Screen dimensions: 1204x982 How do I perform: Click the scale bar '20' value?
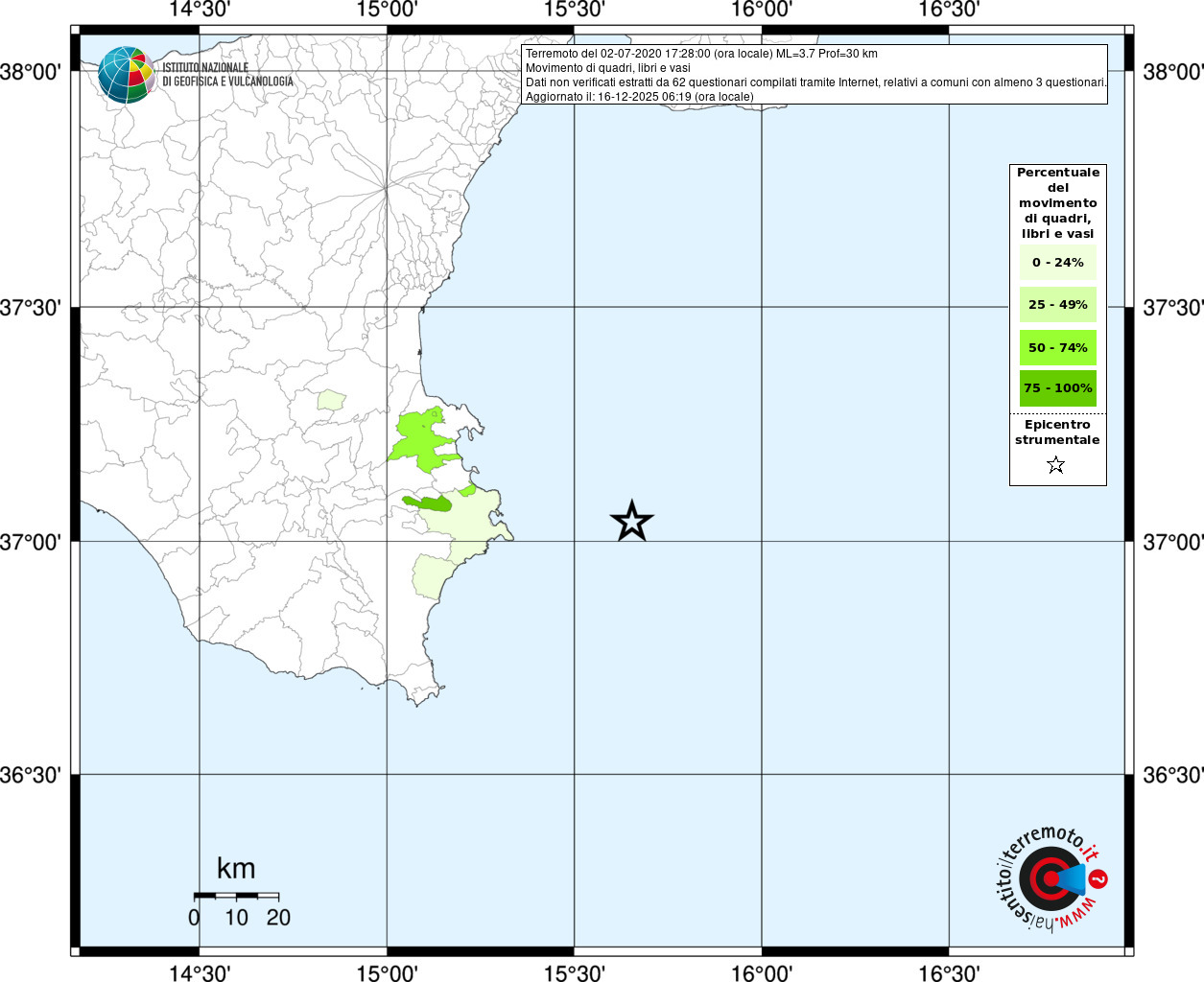click(278, 918)
